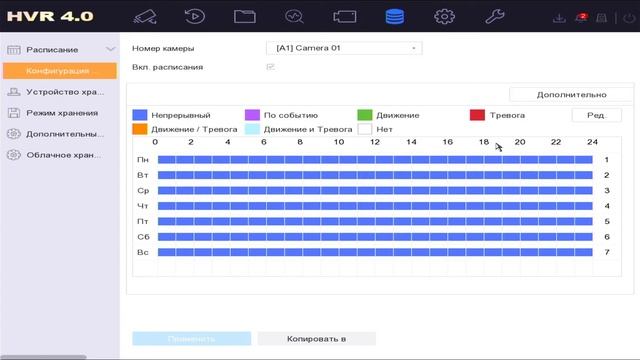
Task: Click the Ред. edit button
Action: (x=596, y=115)
